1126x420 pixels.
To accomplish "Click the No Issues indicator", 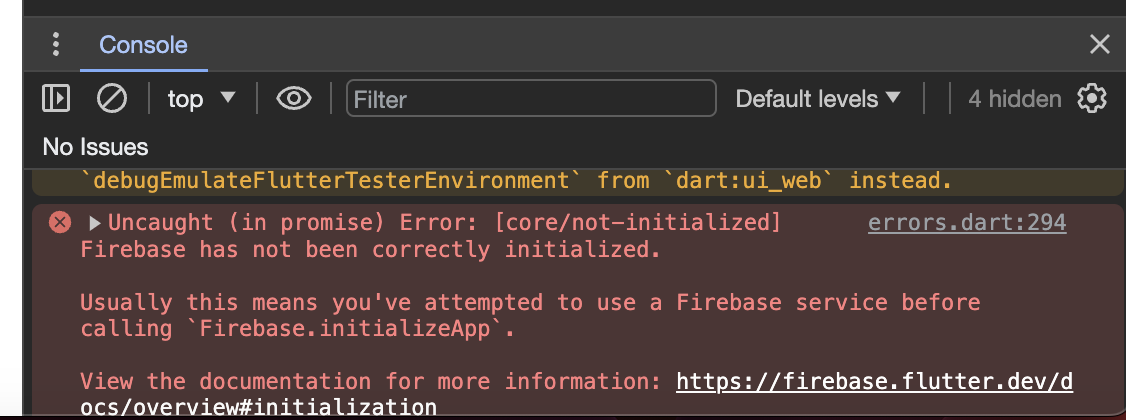I will pyautogui.click(x=95, y=147).
